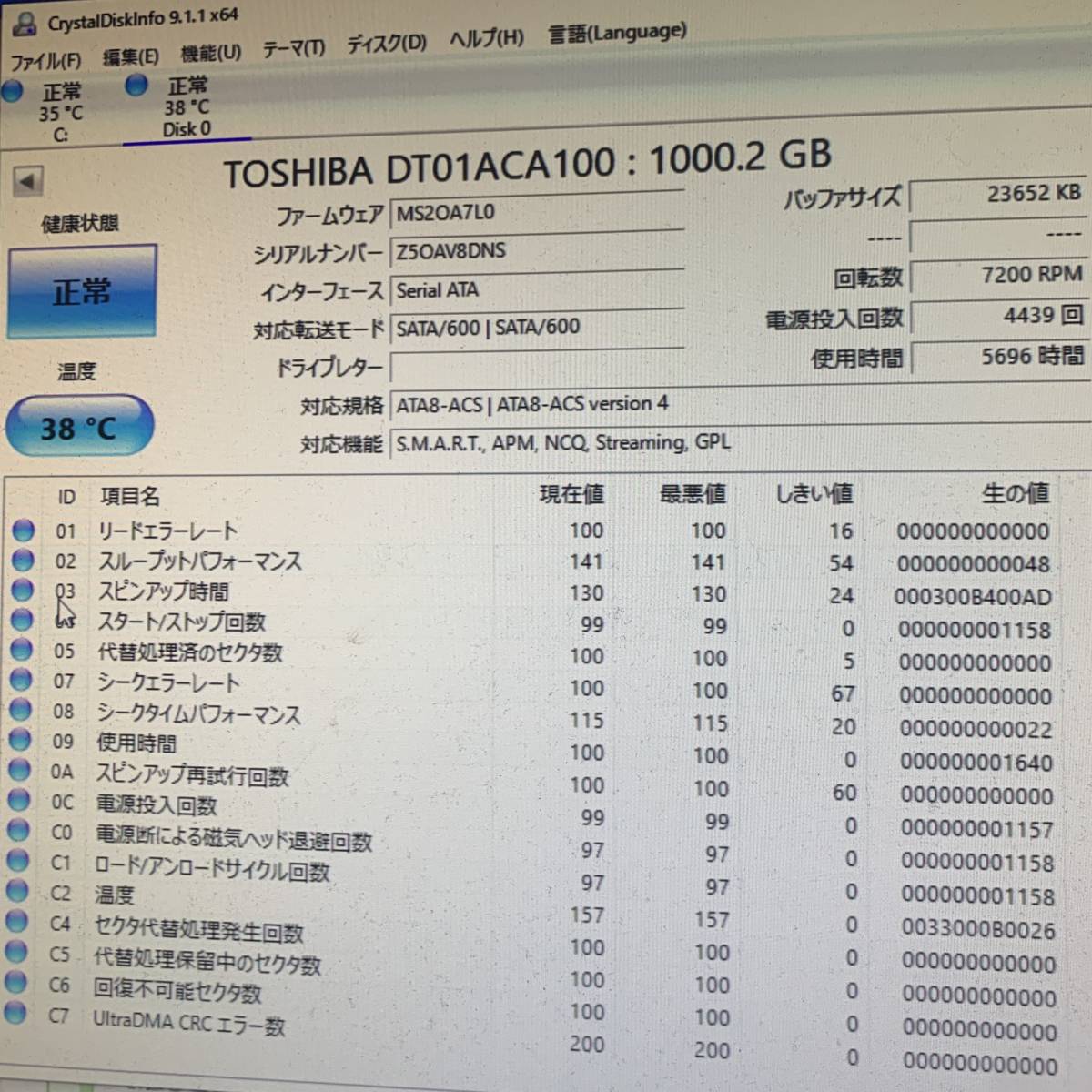
Task: Click the status dot for シークタイムパフォーマンス
Action: point(22,710)
